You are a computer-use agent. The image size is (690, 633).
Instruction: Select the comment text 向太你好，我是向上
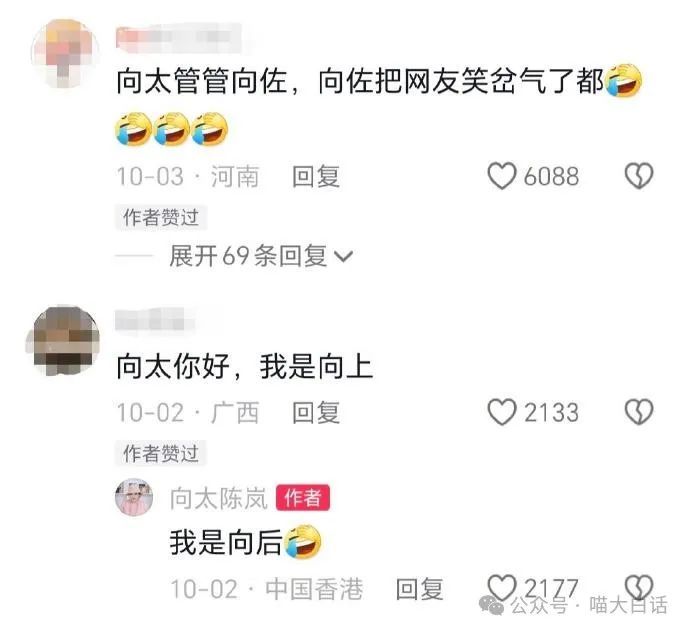point(245,367)
